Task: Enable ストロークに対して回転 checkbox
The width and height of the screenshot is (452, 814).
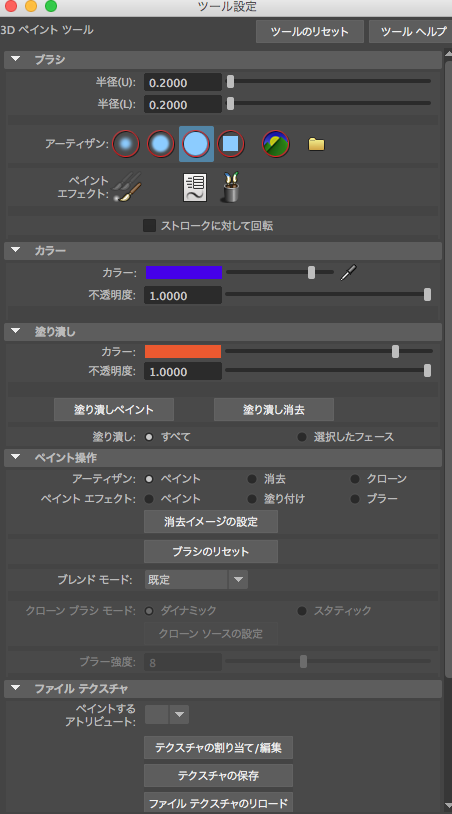Action: [149, 226]
